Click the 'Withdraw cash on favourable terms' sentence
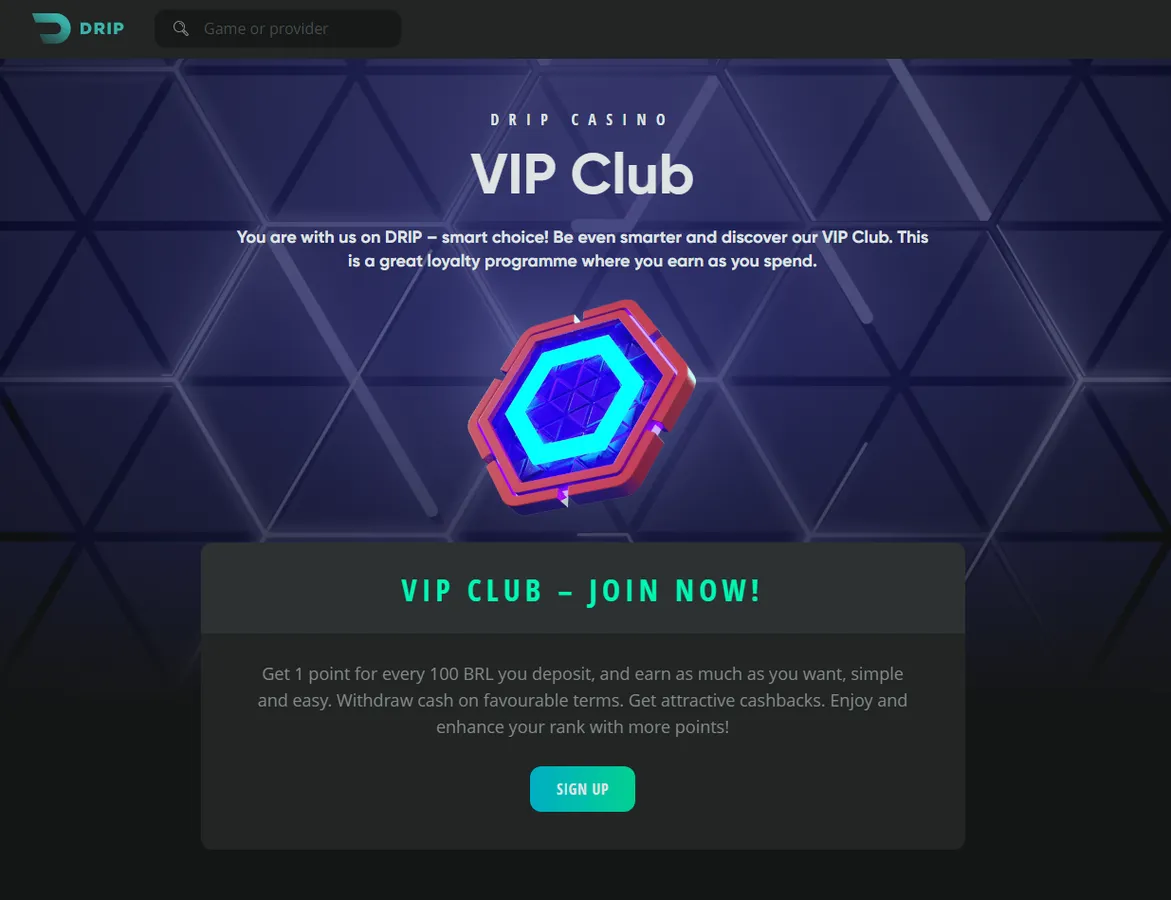Viewport: 1171px width, 900px height. point(479,701)
